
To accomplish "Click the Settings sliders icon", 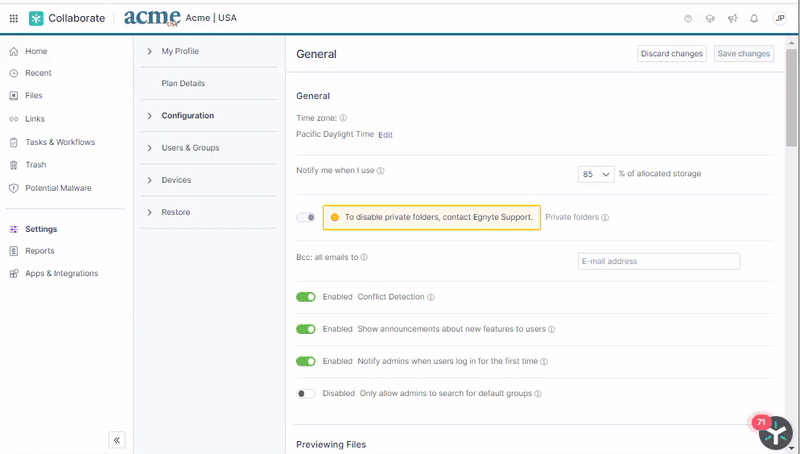I will [14, 229].
